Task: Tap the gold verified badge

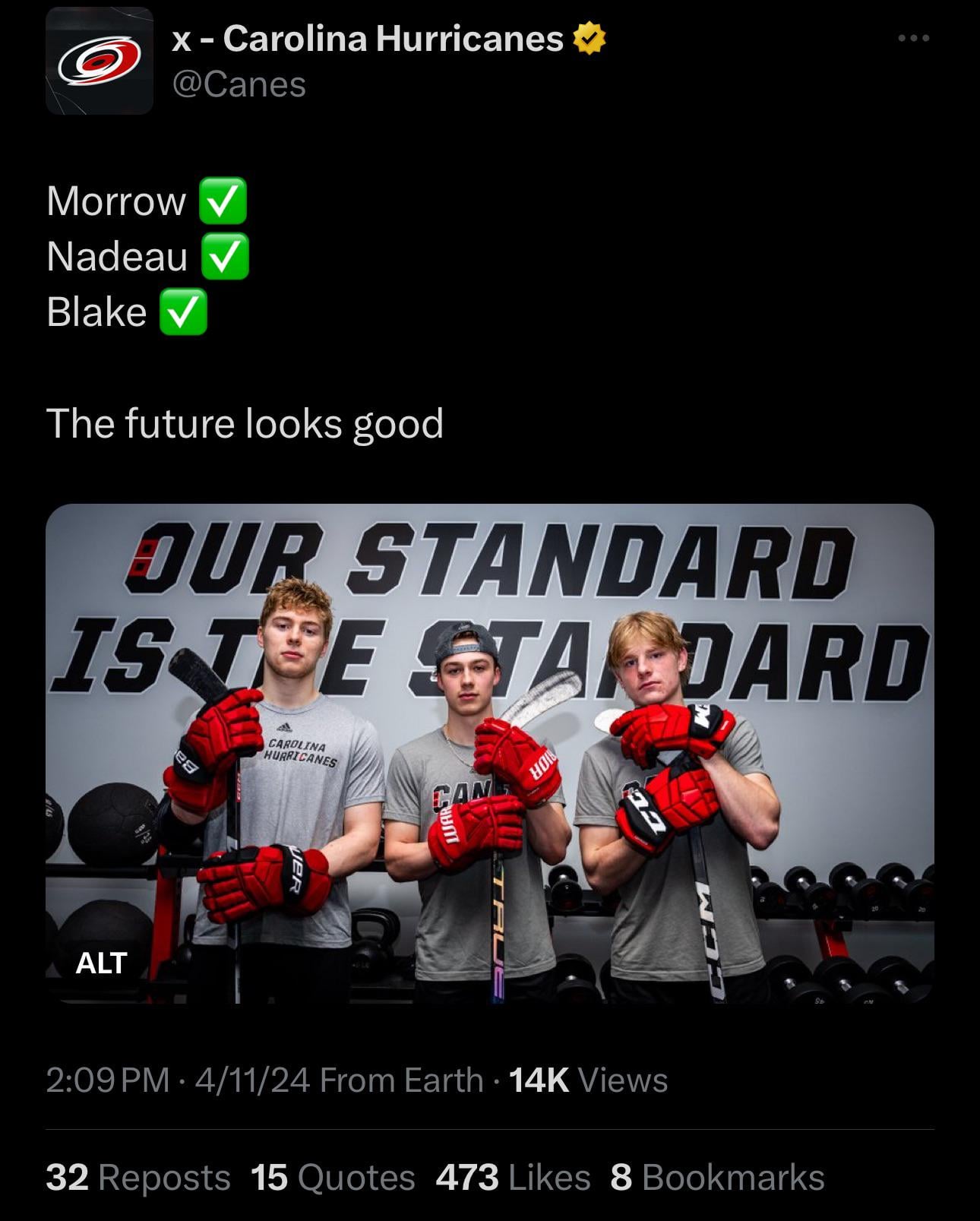Action: coord(590,39)
